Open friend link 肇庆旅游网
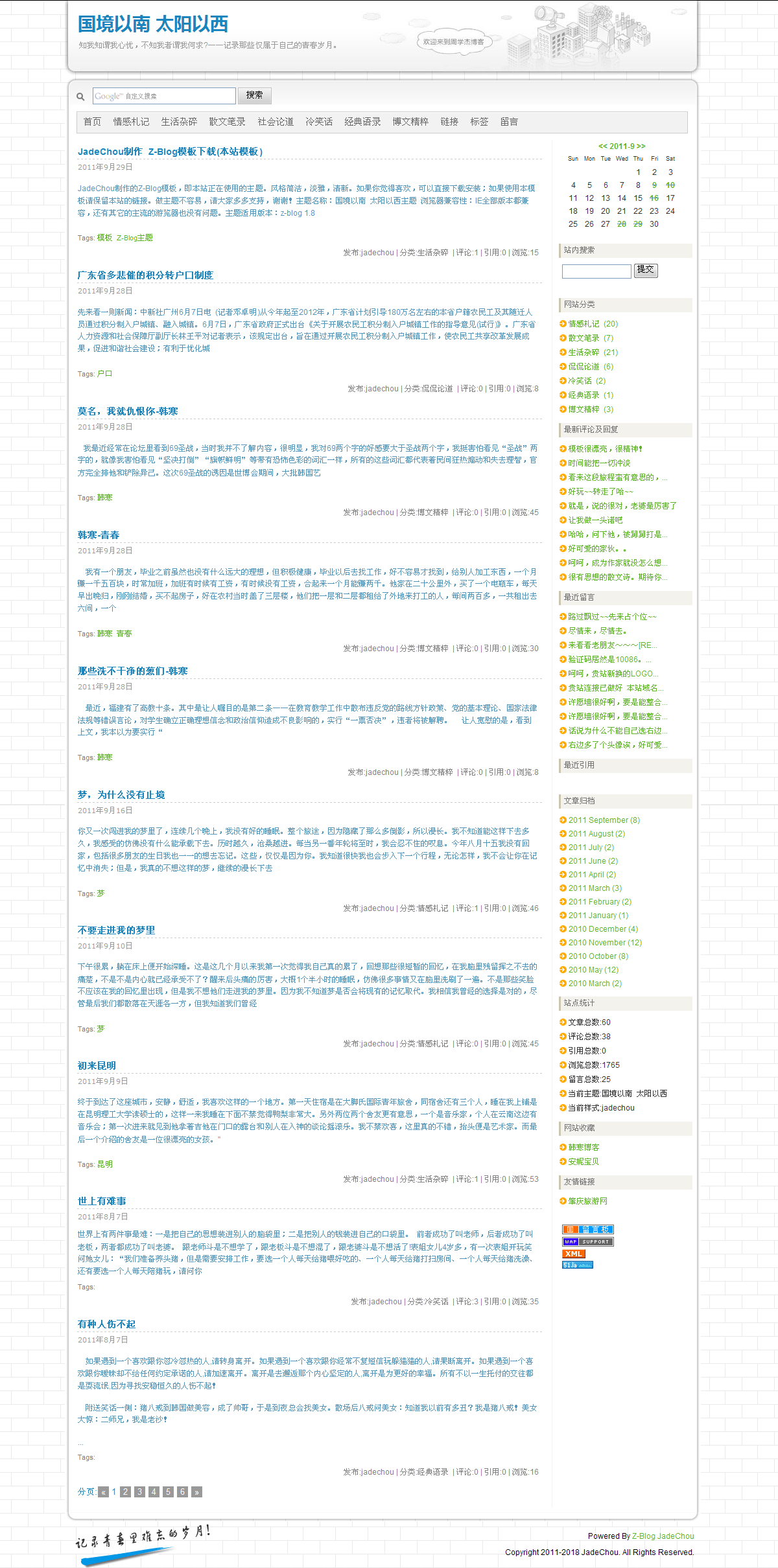 (x=588, y=1201)
